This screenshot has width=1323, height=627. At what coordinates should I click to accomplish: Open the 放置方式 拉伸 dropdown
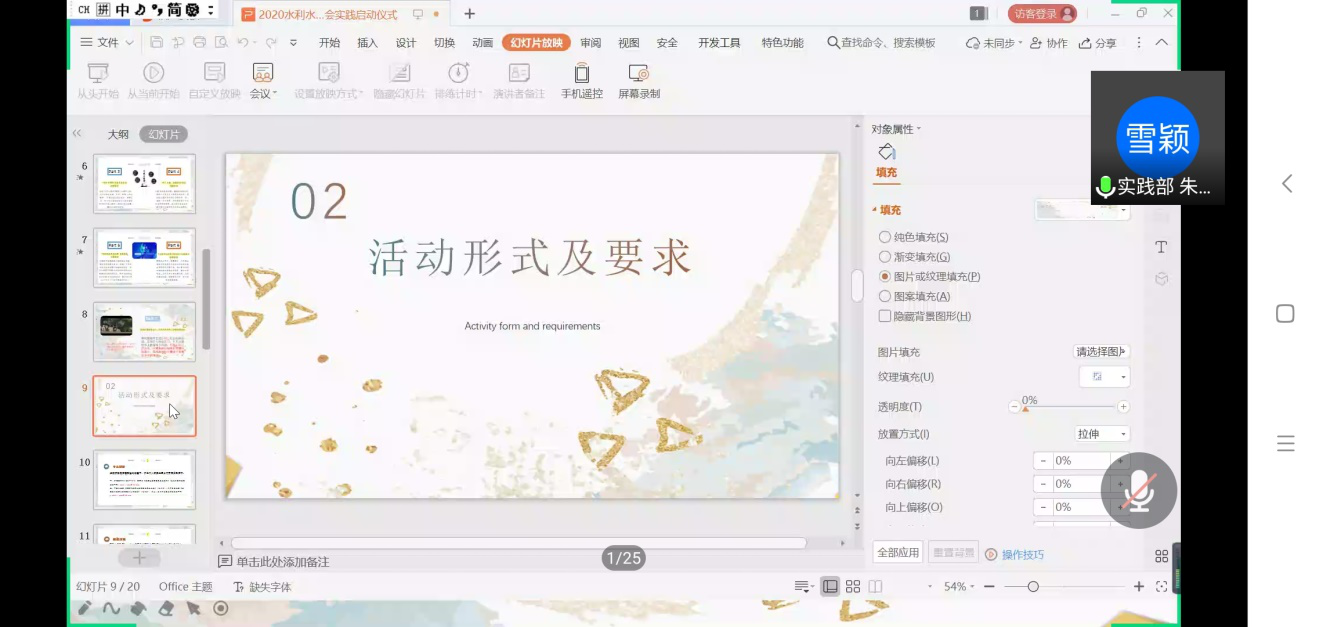tap(1101, 434)
